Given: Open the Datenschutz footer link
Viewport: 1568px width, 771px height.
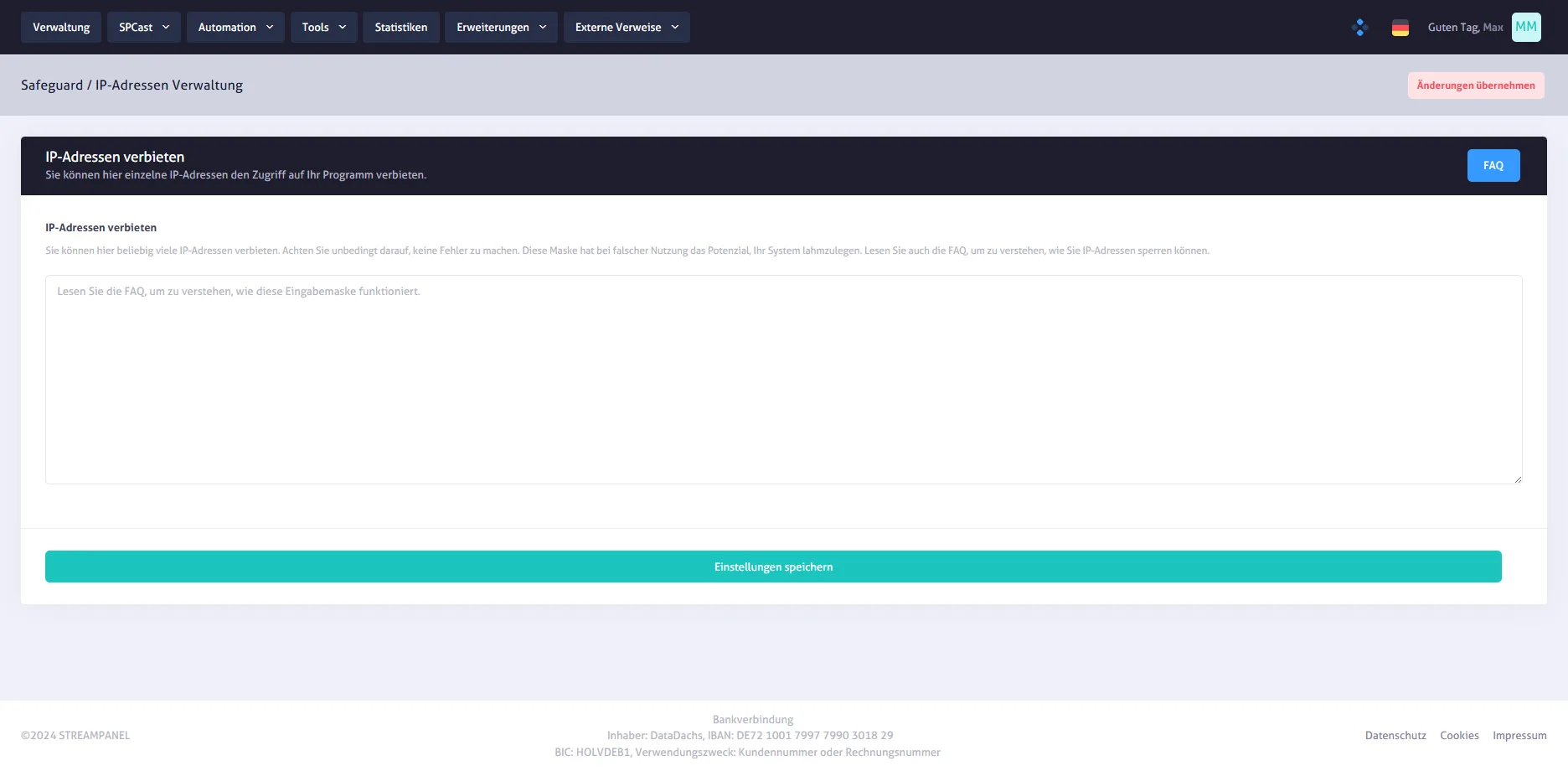Looking at the screenshot, I should coord(1395,736).
